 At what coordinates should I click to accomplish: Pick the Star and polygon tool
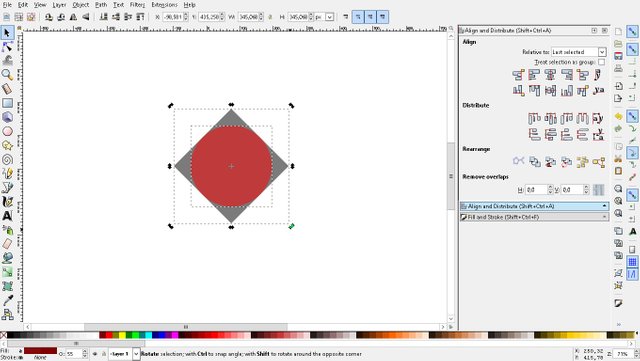coord(7,145)
